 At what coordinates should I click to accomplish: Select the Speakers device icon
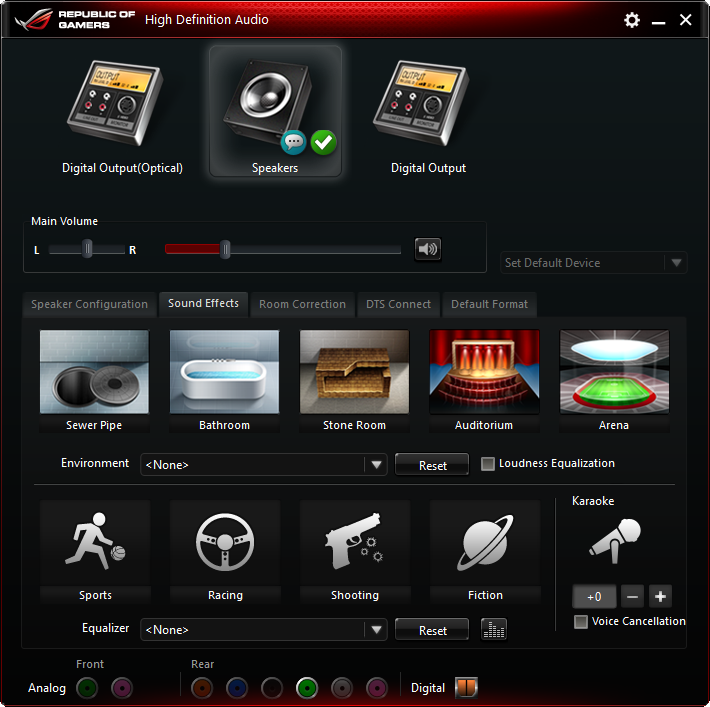click(x=267, y=100)
